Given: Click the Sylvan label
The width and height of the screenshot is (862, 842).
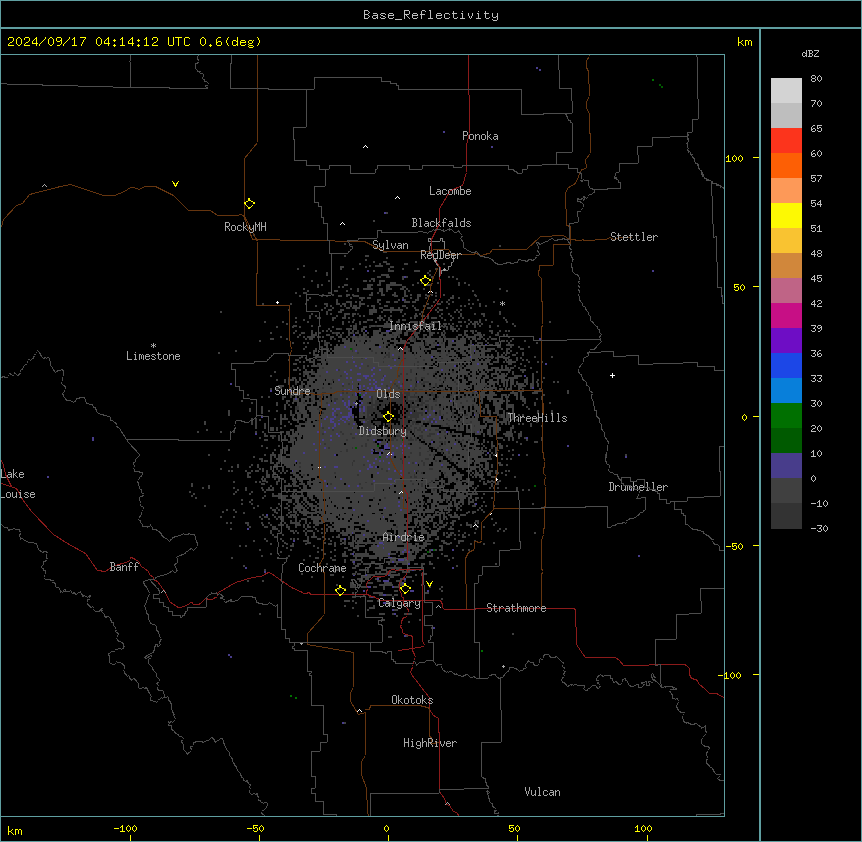Looking at the screenshot, I should click(x=390, y=245).
